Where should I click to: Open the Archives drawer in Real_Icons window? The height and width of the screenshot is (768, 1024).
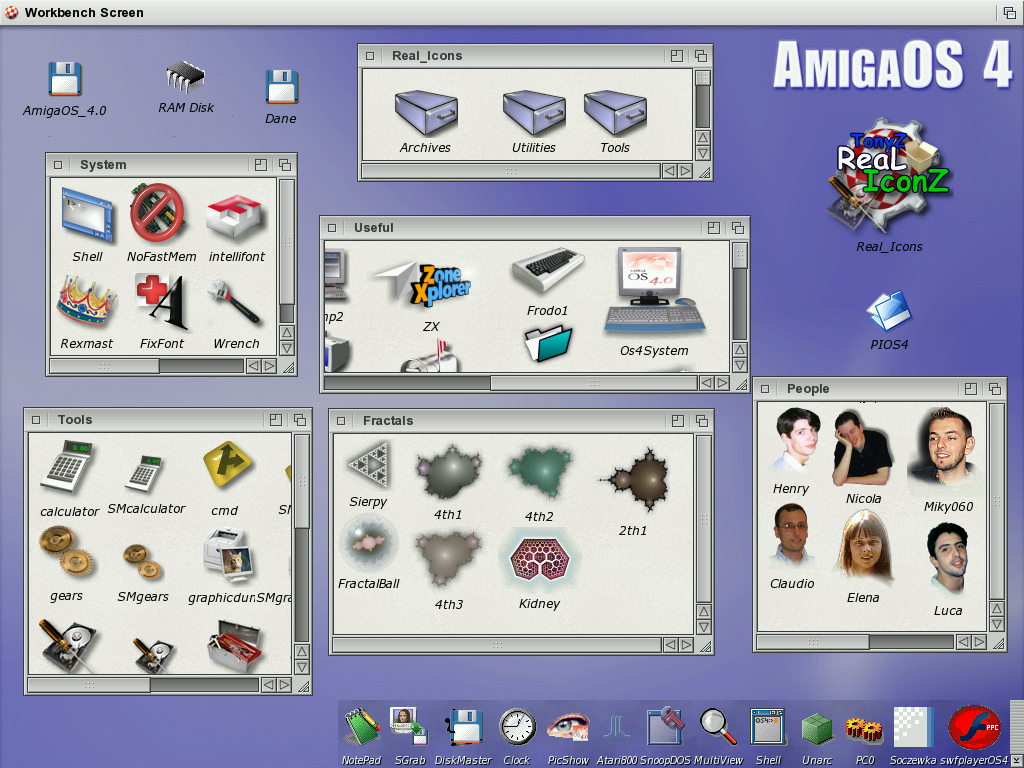tap(426, 113)
